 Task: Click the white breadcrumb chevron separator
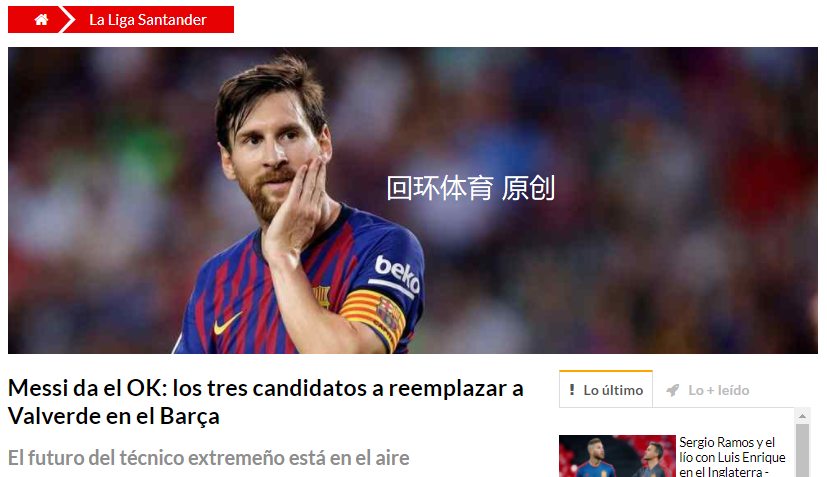[67, 20]
